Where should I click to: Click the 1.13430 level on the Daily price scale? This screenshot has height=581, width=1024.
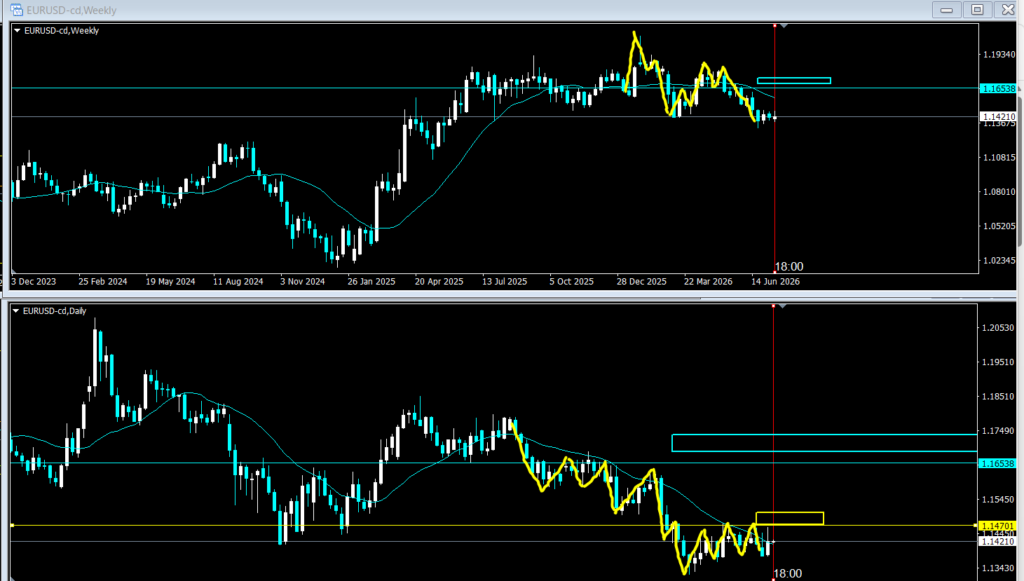(998, 569)
